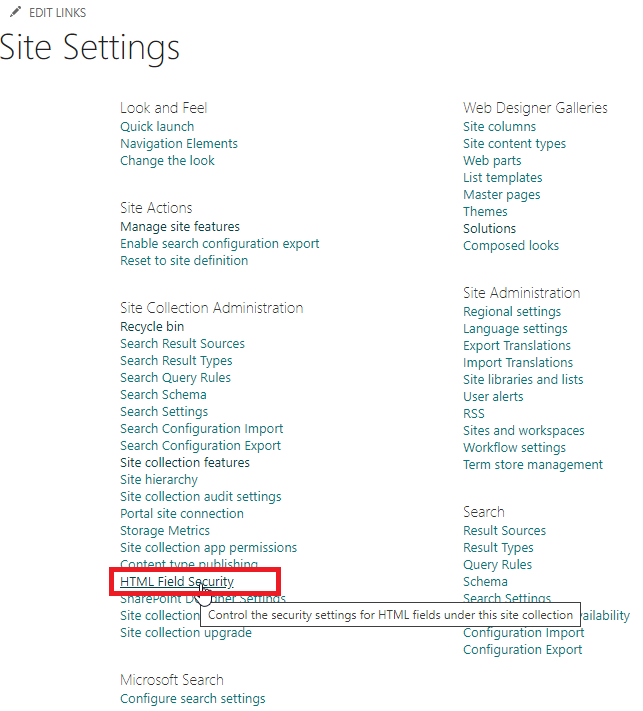Open Site columns gallery
The height and width of the screenshot is (711, 643).
coord(499,127)
